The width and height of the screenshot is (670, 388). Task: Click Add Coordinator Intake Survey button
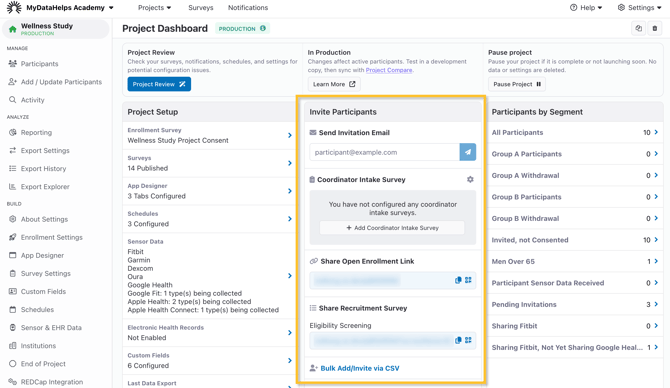tap(392, 228)
